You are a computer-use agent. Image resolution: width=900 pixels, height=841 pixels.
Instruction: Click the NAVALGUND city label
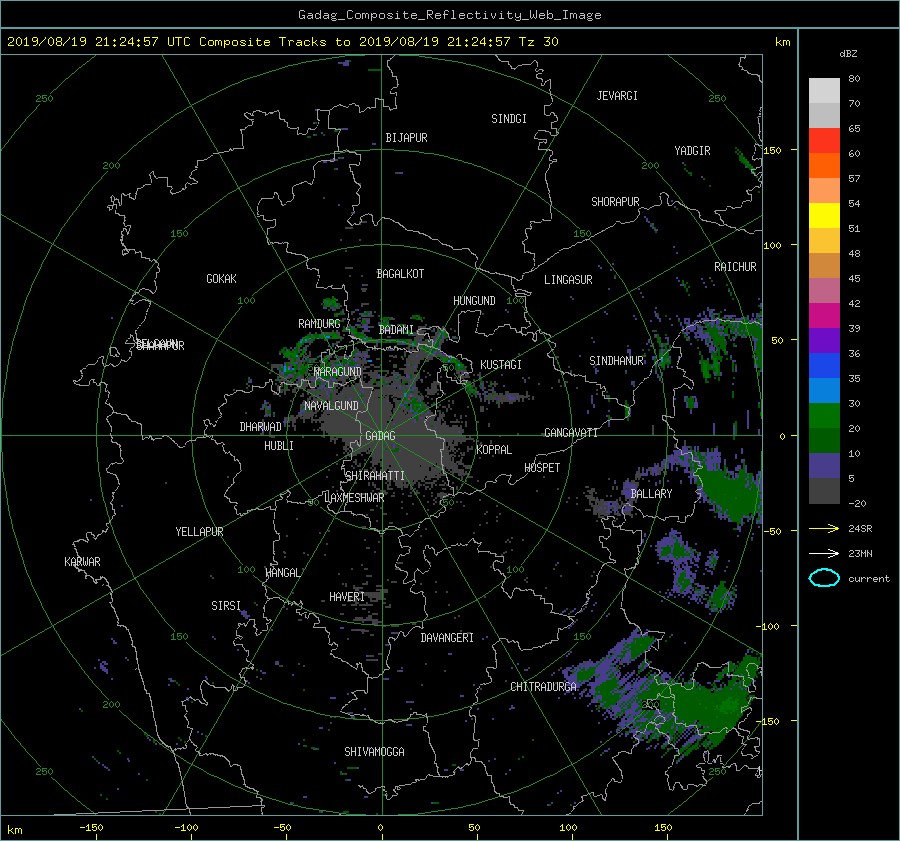(331, 406)
